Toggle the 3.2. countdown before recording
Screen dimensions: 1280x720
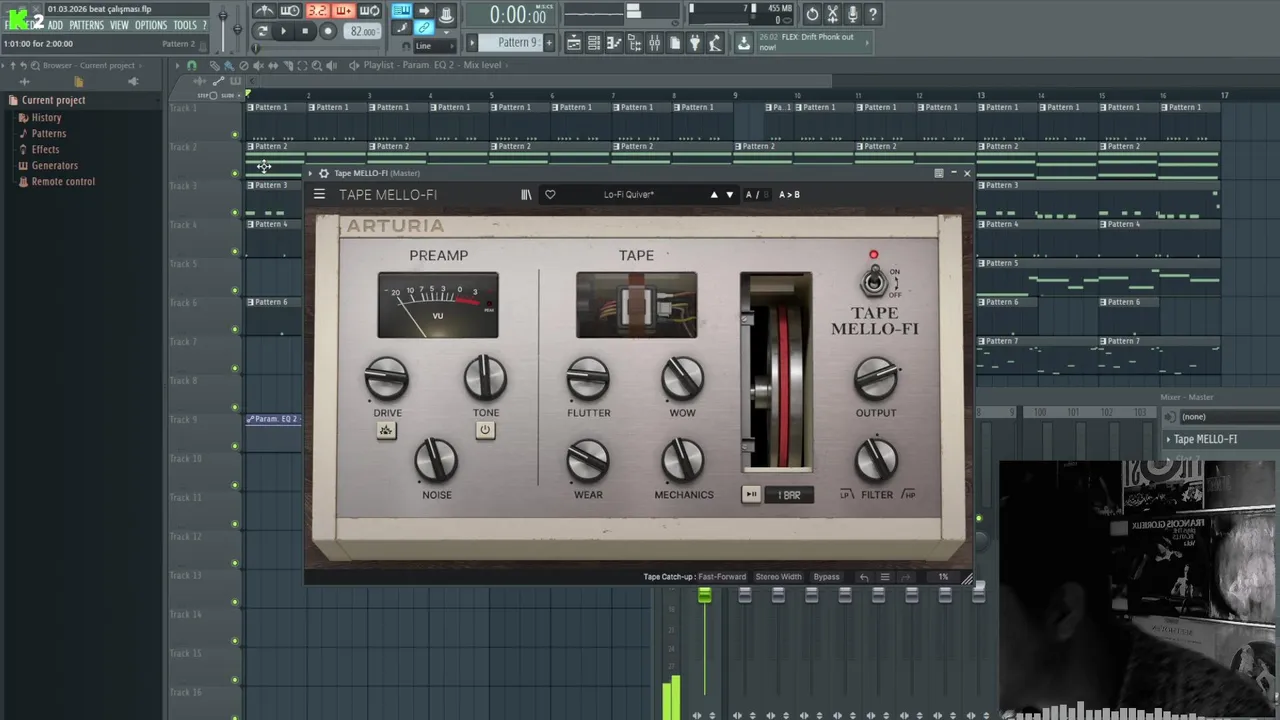(x=317, y=11)
